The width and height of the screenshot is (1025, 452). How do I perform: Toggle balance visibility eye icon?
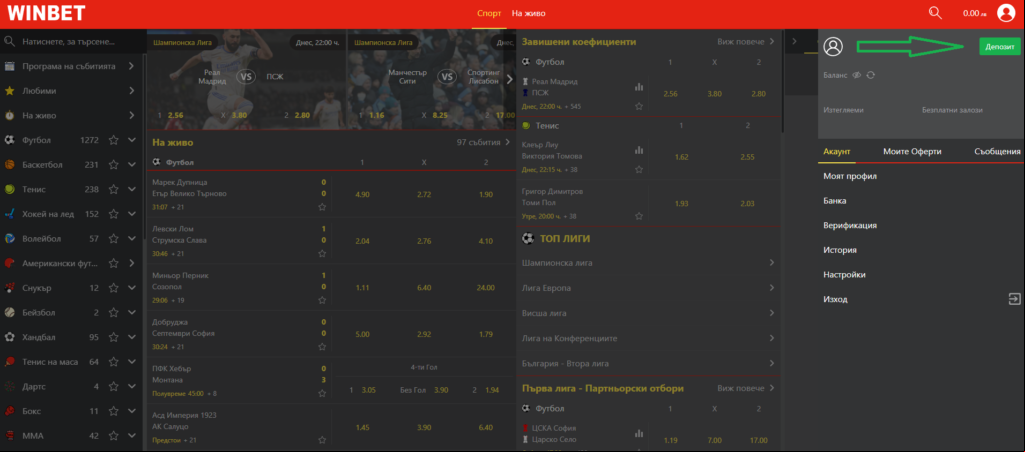tap(856, 75)
